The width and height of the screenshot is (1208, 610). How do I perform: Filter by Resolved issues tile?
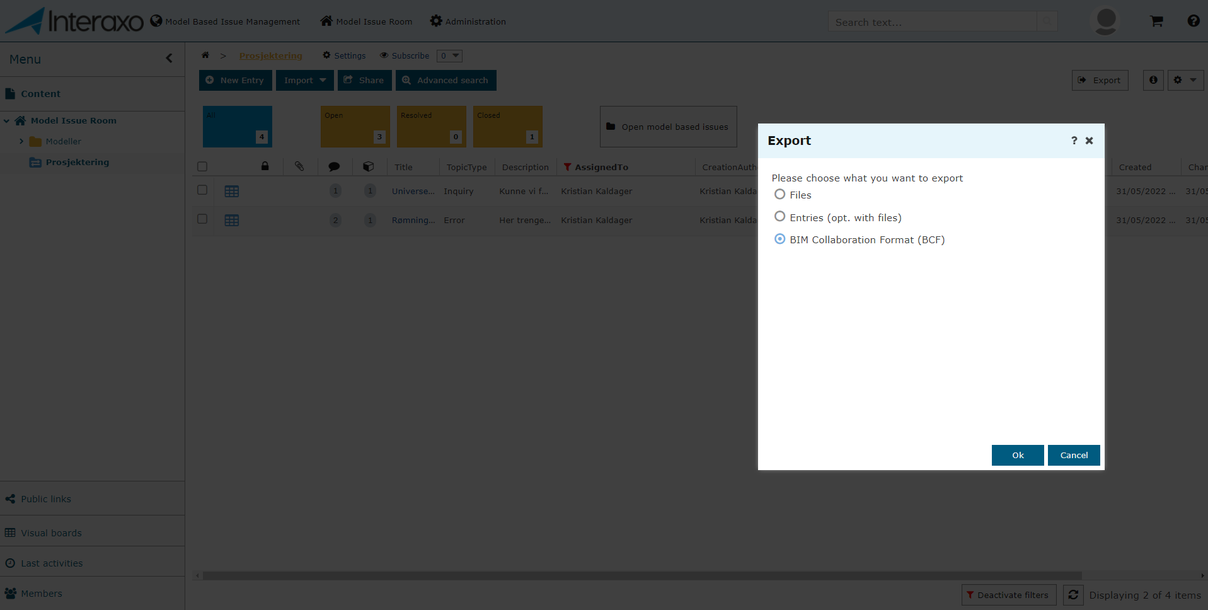click(431, 127)
